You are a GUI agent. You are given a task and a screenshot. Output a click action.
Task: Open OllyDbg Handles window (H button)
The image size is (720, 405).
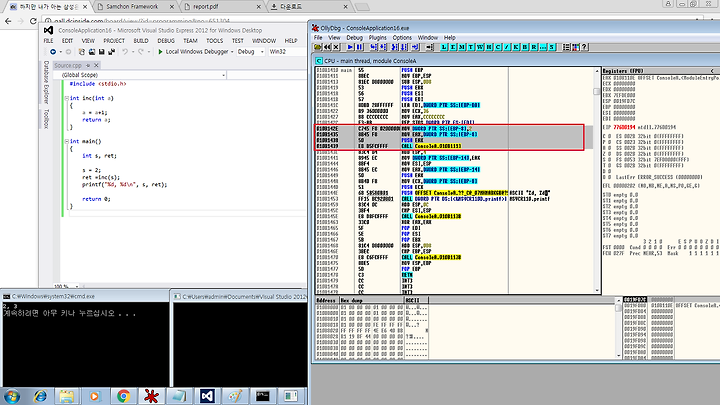489,47
